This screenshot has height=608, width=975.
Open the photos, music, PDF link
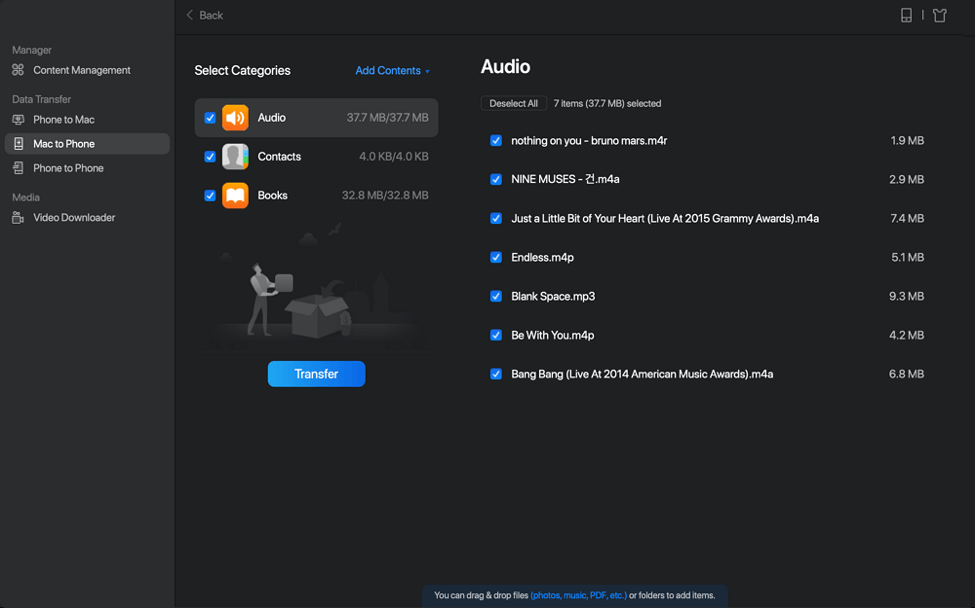(x=578, y=596)
